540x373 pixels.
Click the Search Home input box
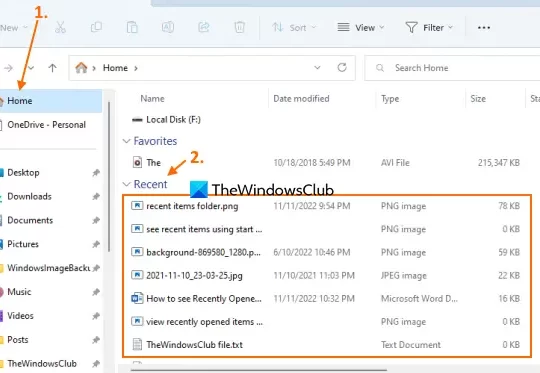452,68
